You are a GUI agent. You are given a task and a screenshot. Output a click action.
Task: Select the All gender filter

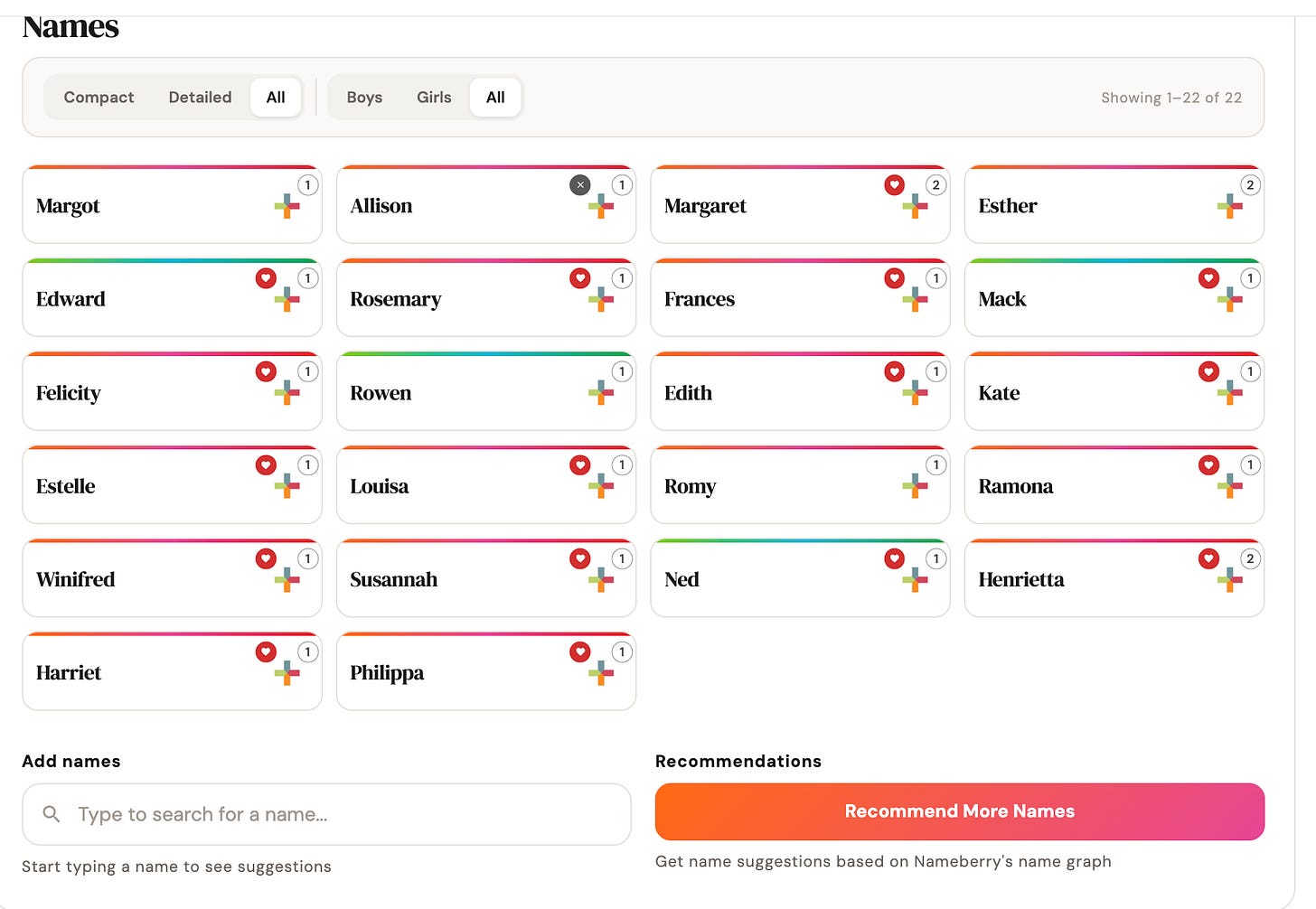[x=495, y=98]
